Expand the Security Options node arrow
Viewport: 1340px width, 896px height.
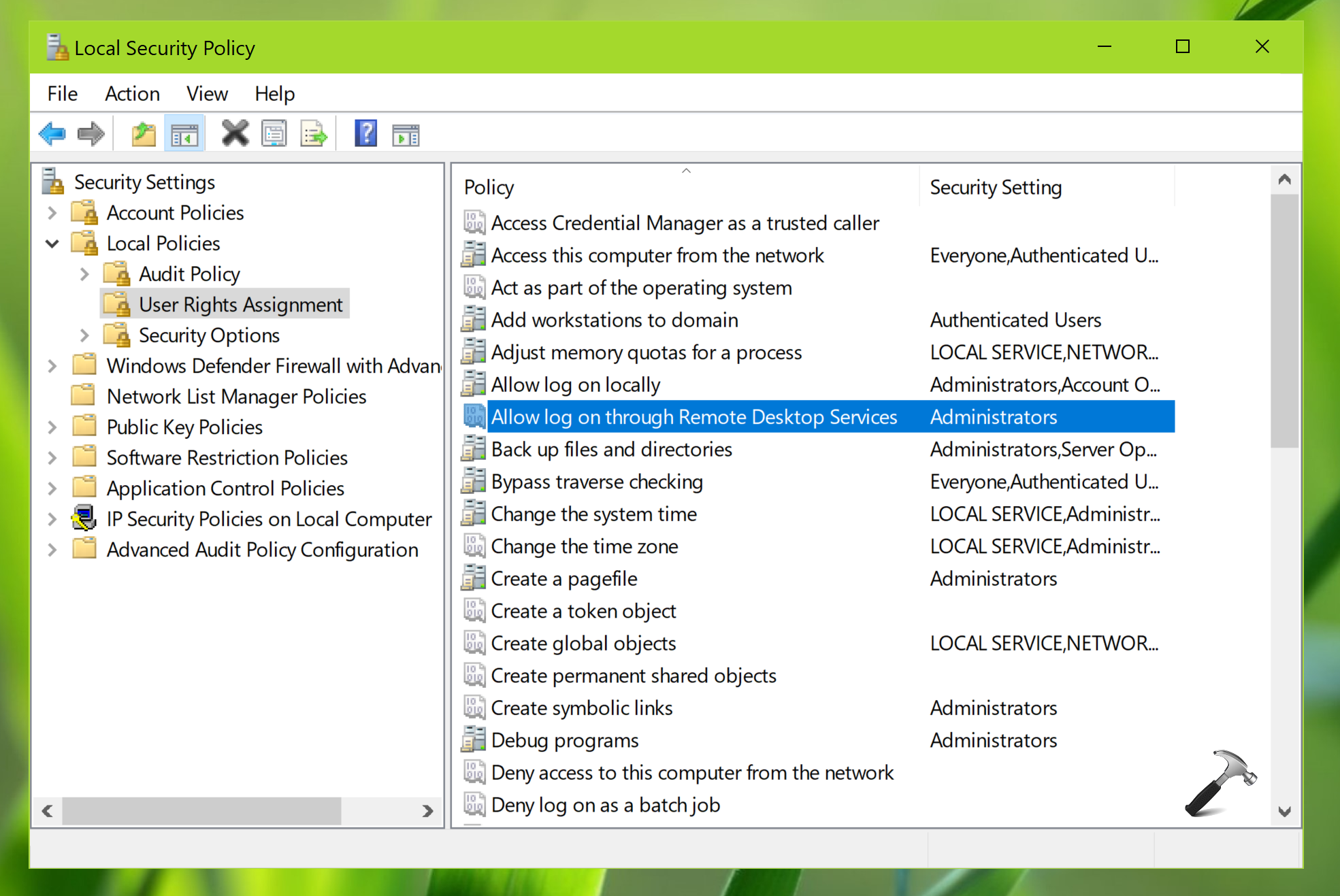click(84, 335)
